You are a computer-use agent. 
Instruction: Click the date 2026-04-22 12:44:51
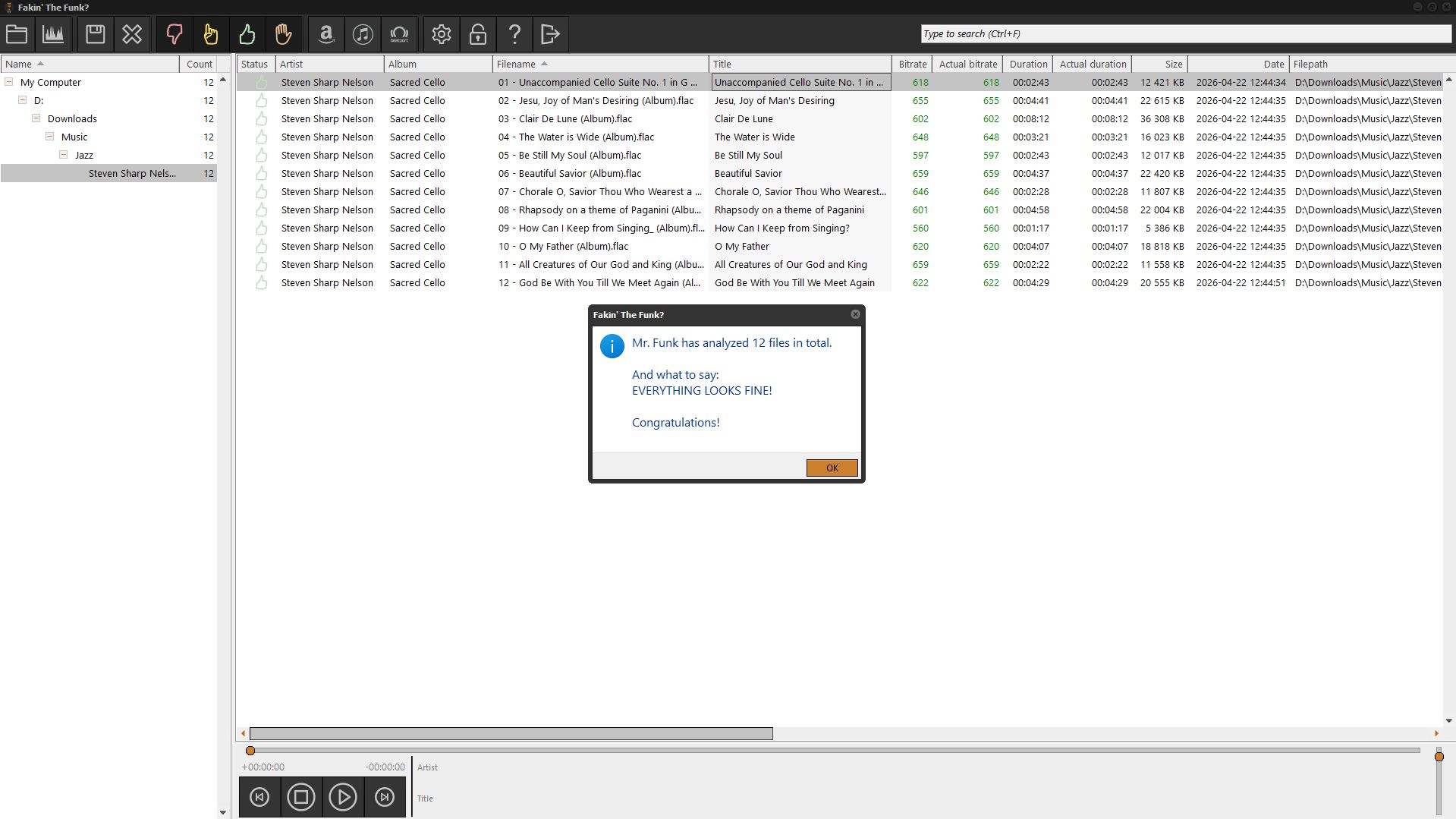pyautogui.click(x=1241, y=282)
